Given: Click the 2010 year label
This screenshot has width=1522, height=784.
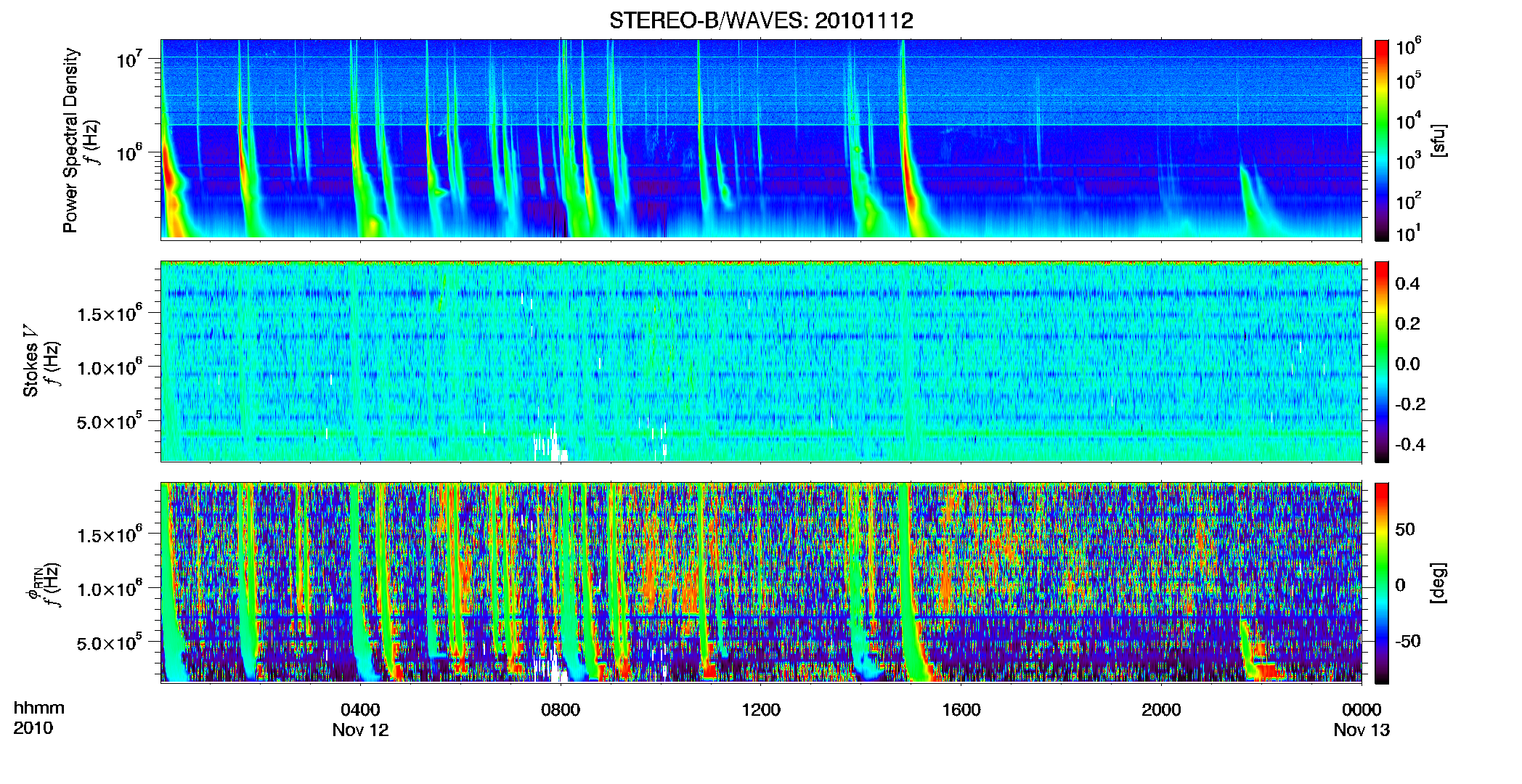Looking at the screenshot, I should 33,728.
